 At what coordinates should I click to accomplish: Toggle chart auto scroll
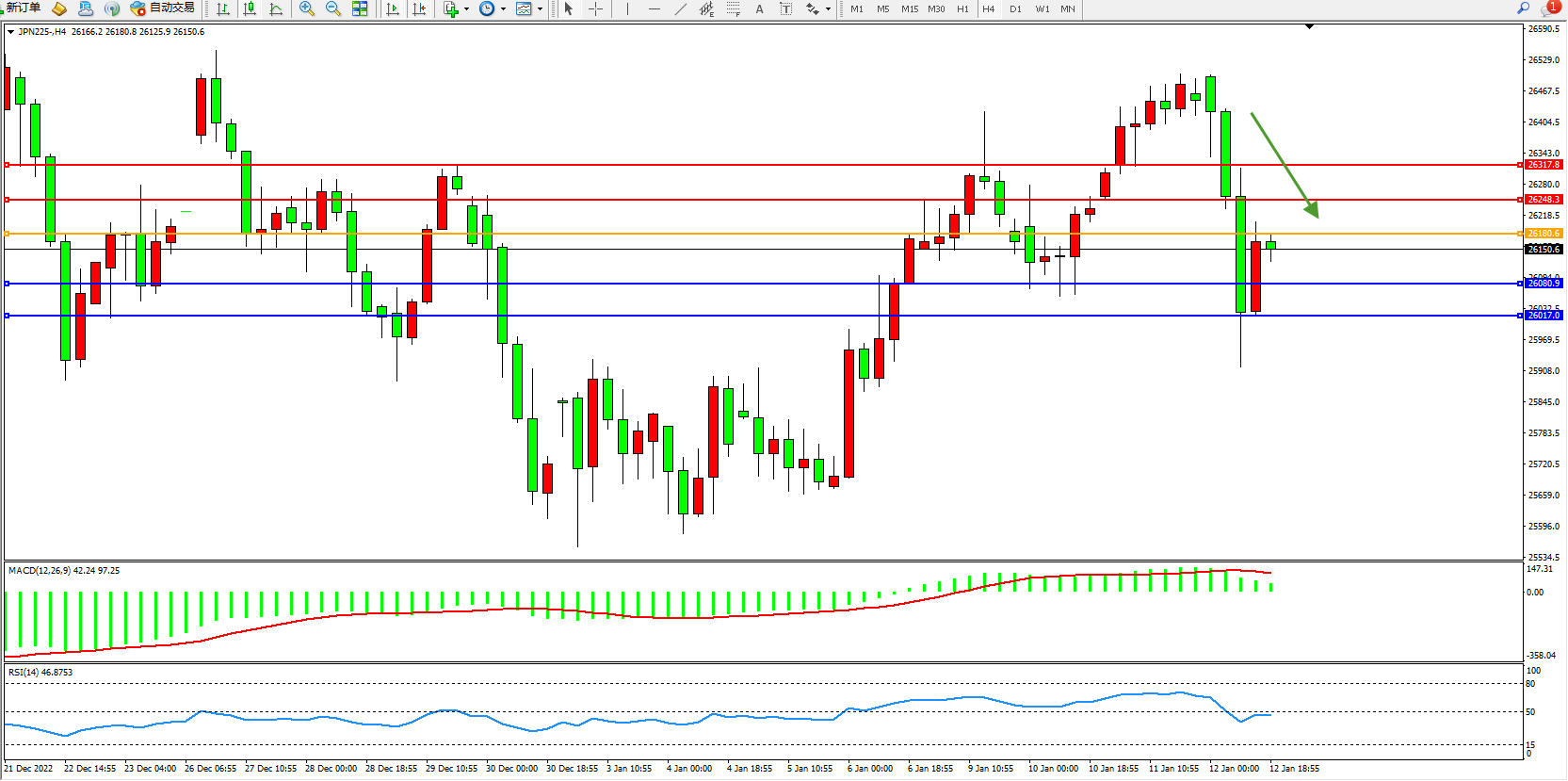point(393,9)
